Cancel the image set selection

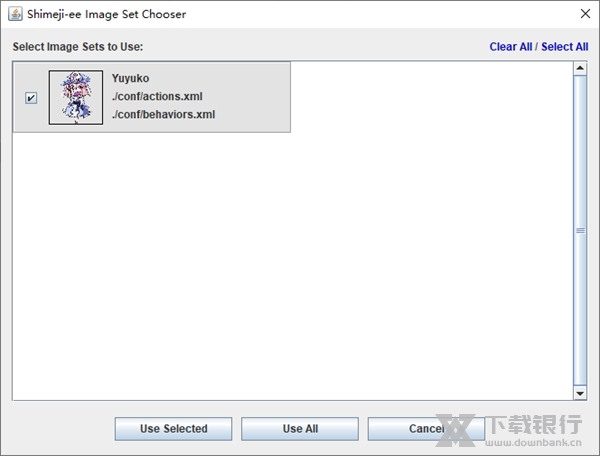pyautogui.click(x=426, y=428)
